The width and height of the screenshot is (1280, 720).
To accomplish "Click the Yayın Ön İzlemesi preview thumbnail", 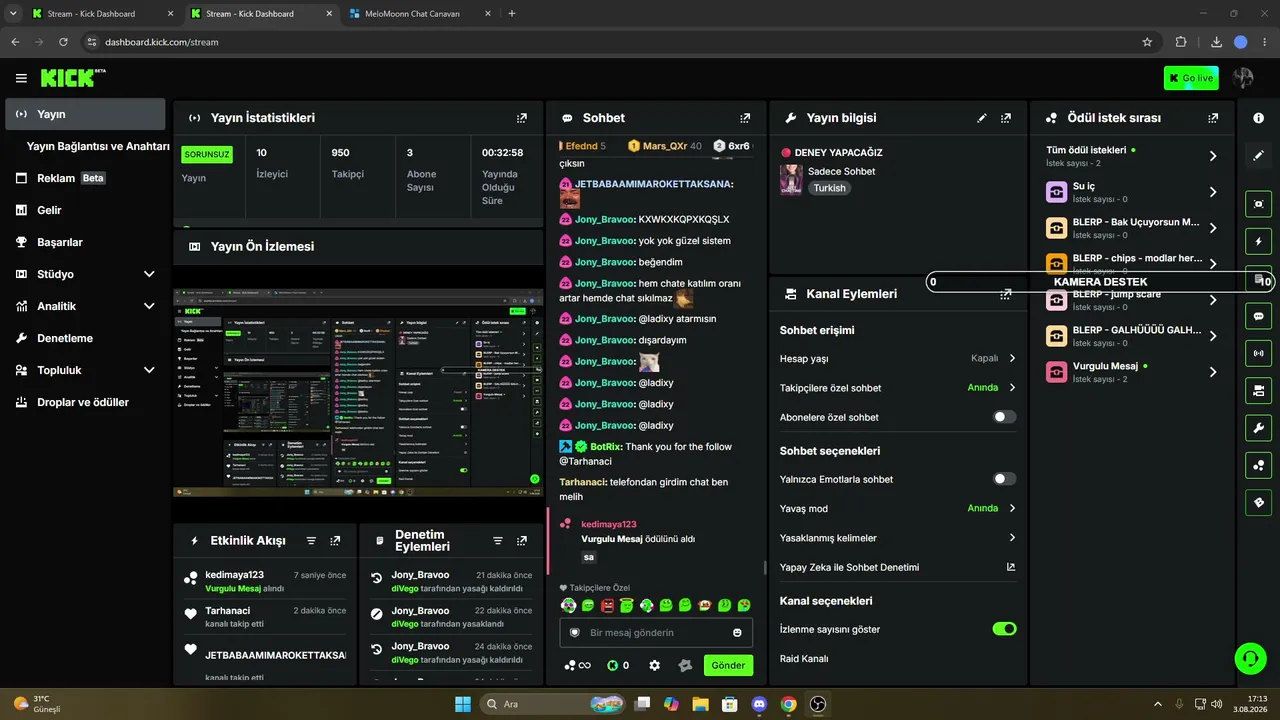I will pos(359,392).
